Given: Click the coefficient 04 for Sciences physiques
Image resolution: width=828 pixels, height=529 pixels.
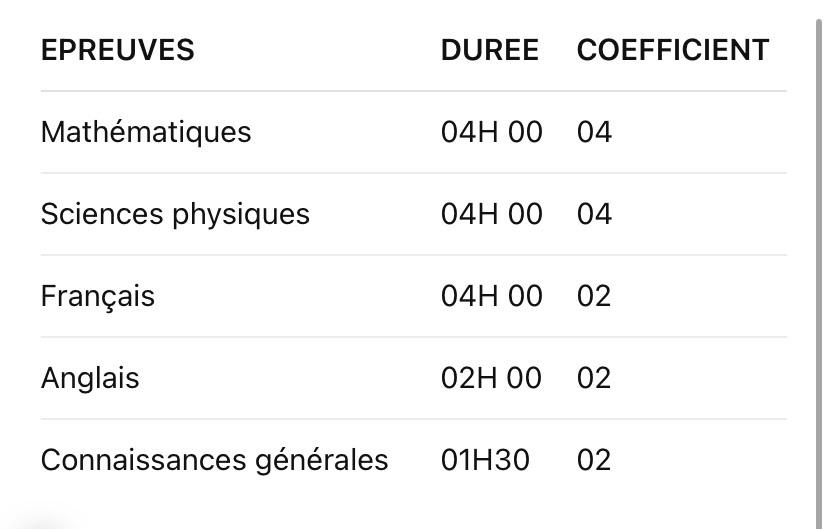Looking at the screenshot, I should [594, 214].
